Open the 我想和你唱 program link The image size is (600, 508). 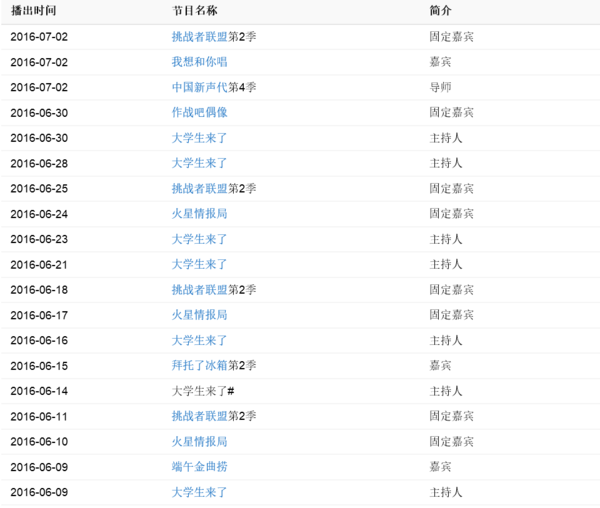[199, 62]
